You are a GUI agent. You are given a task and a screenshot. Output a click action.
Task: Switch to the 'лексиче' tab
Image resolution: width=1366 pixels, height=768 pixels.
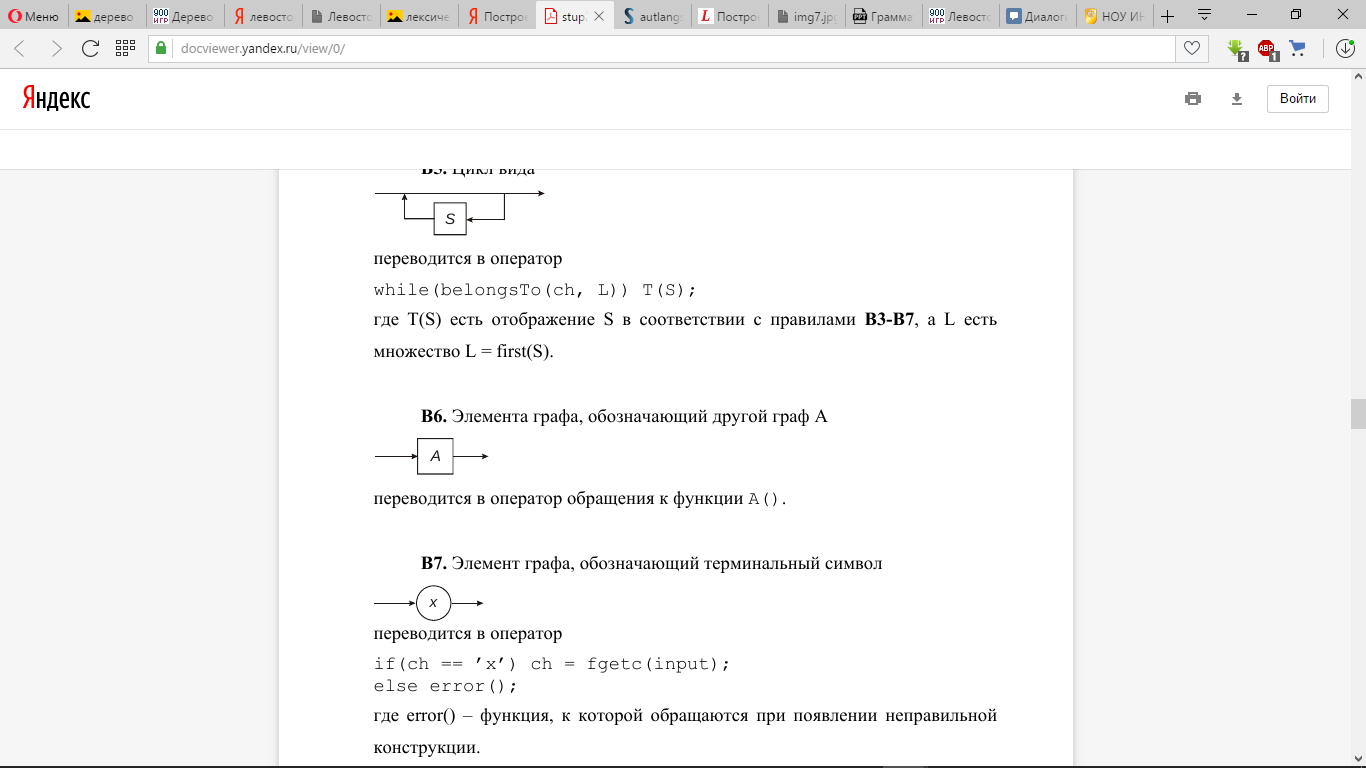coord(419,16)
